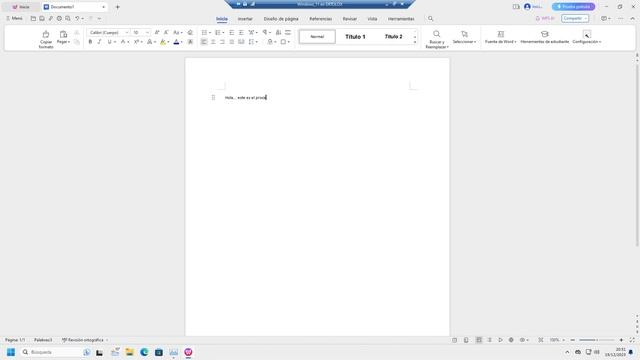The image size is (640, 360).
Task: Switch to the Inicio ribbon tab
Action: click(x=222, y=19)
